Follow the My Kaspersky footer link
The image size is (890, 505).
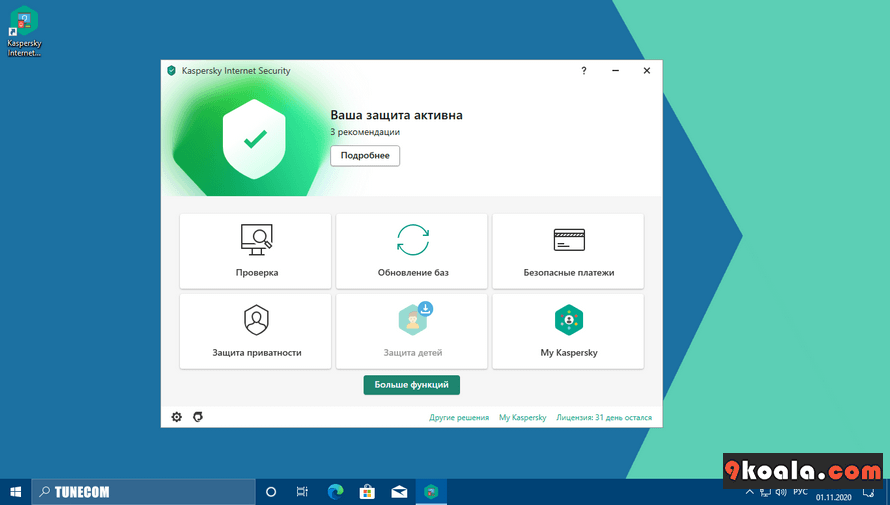point(522,417)
